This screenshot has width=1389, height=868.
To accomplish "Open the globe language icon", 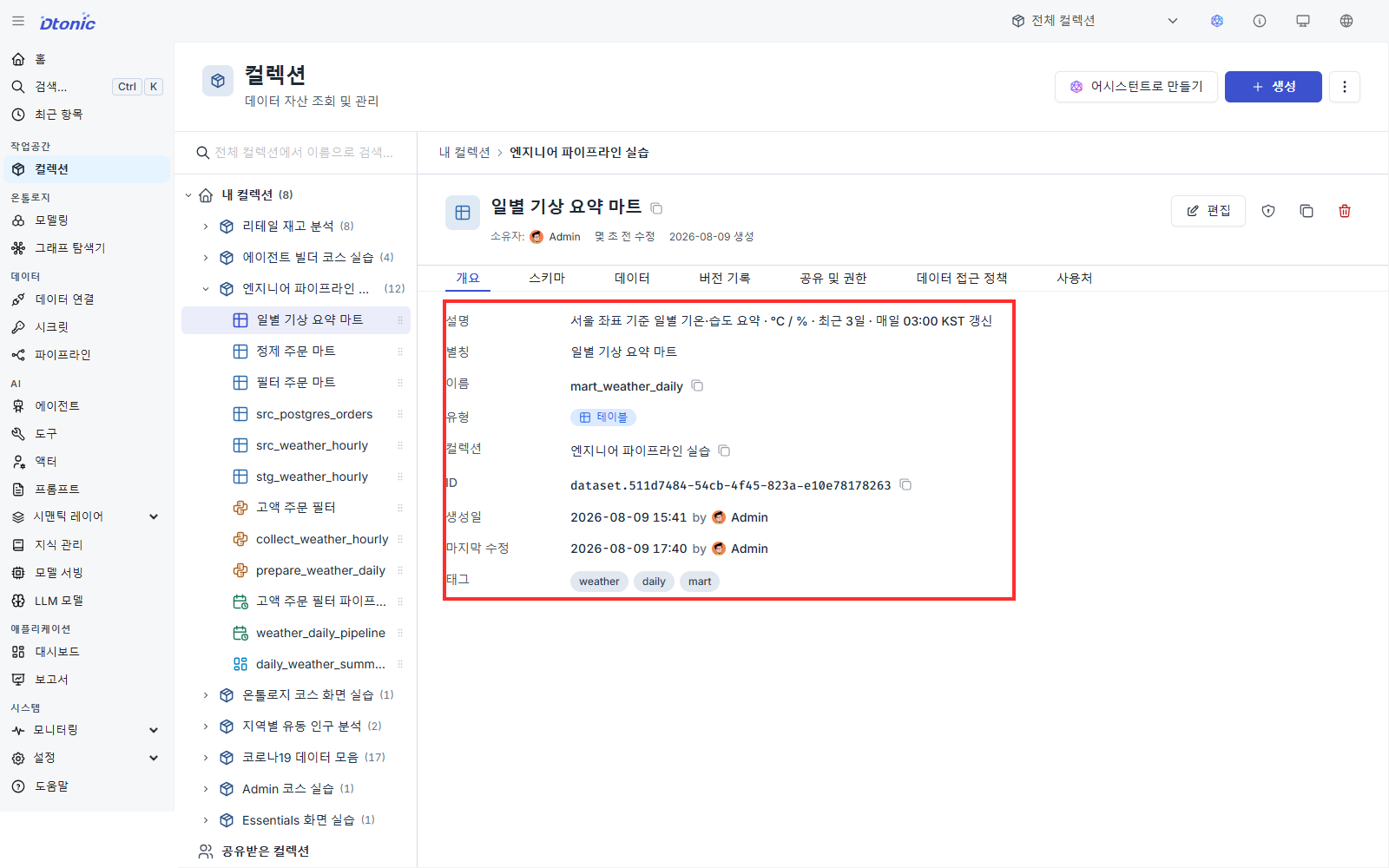I will (1346, 21).
